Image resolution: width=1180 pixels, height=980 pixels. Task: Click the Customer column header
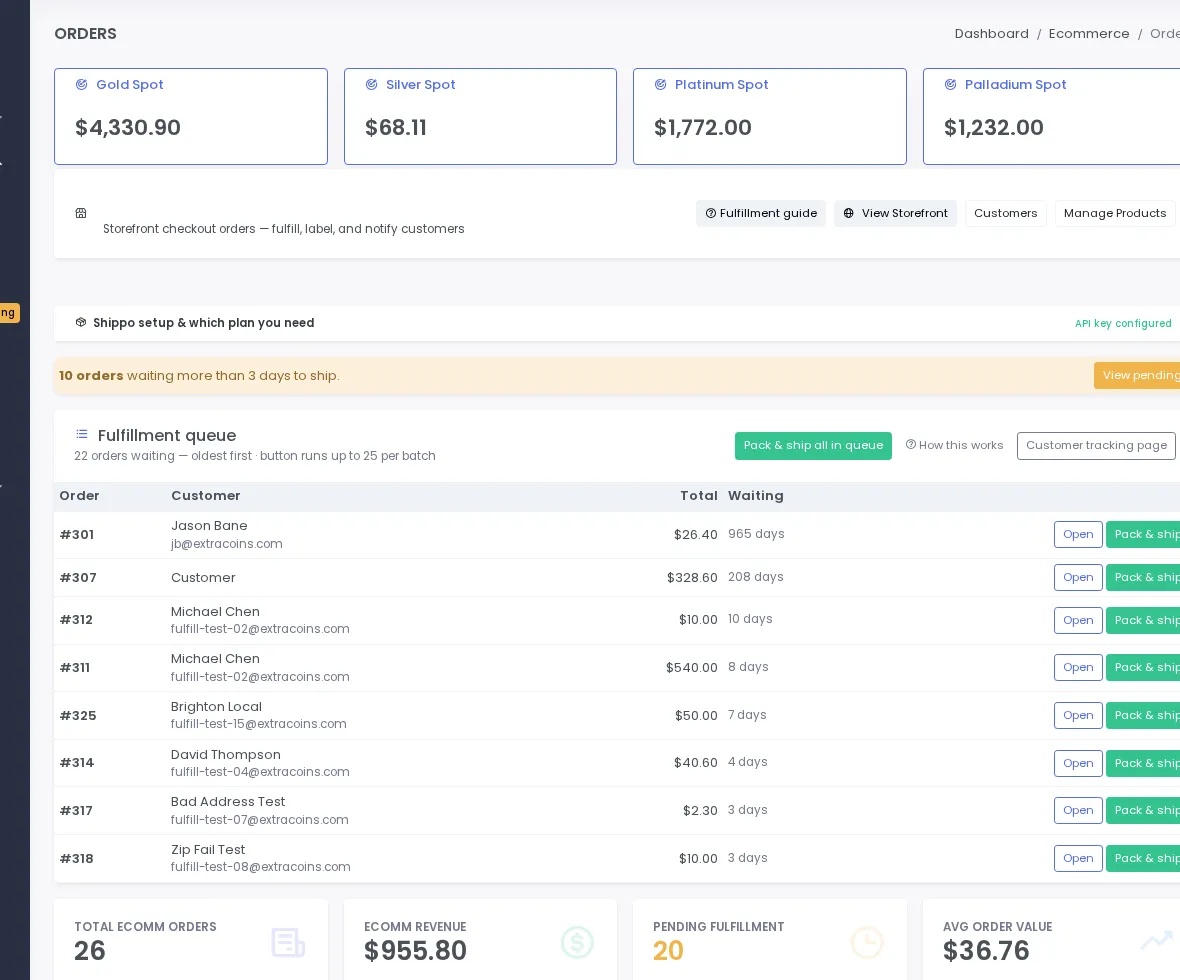tap(205, 496)
